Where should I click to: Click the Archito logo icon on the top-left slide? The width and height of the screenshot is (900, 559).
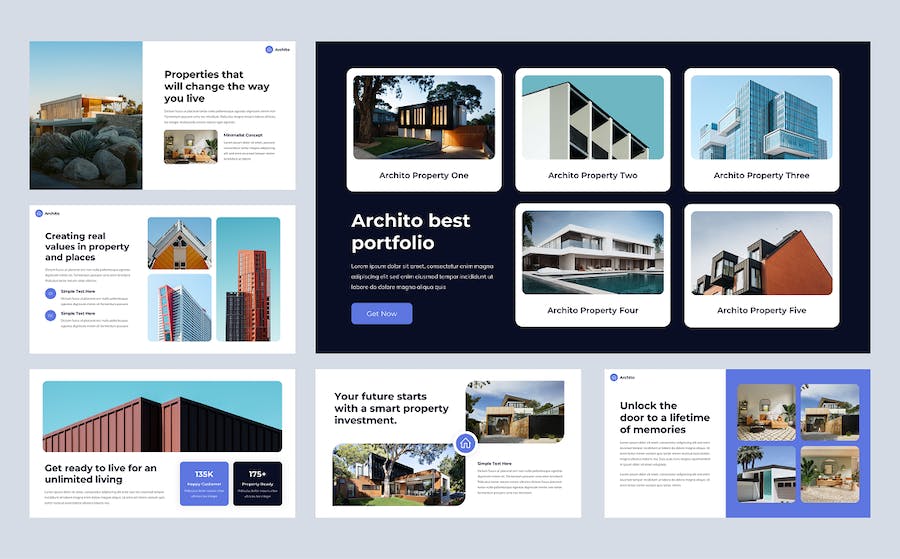tap(269, 49)
